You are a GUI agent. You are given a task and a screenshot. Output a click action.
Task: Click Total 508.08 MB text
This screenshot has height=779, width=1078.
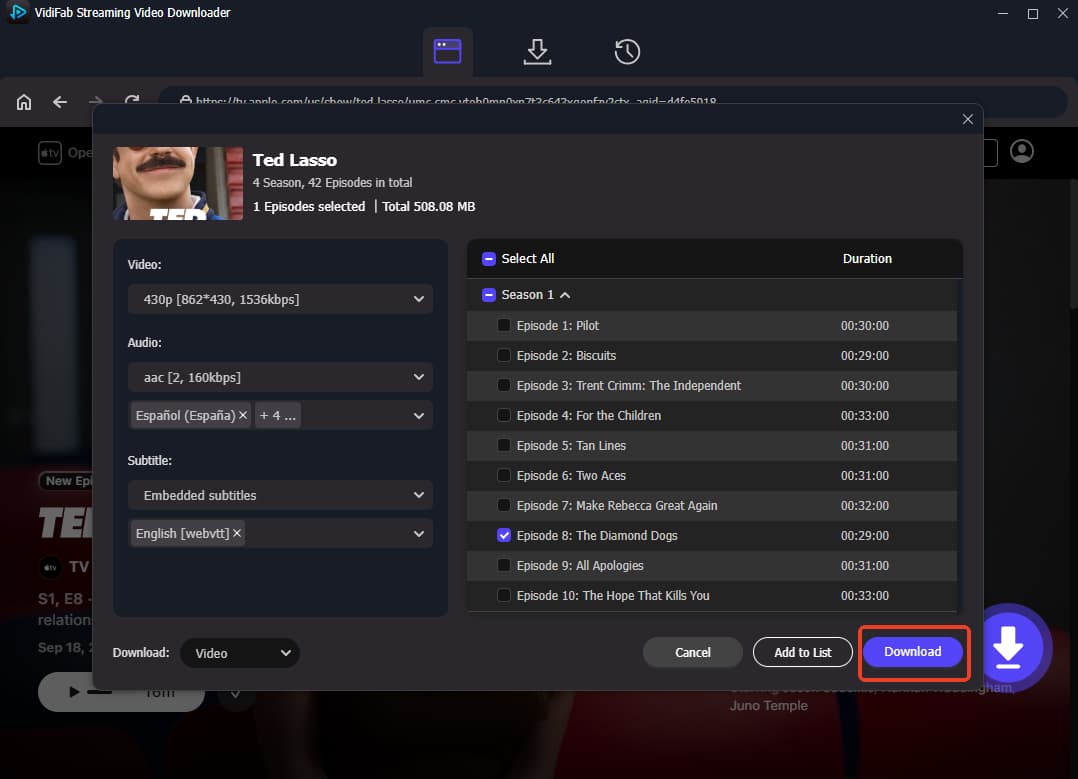pos(428,206)
